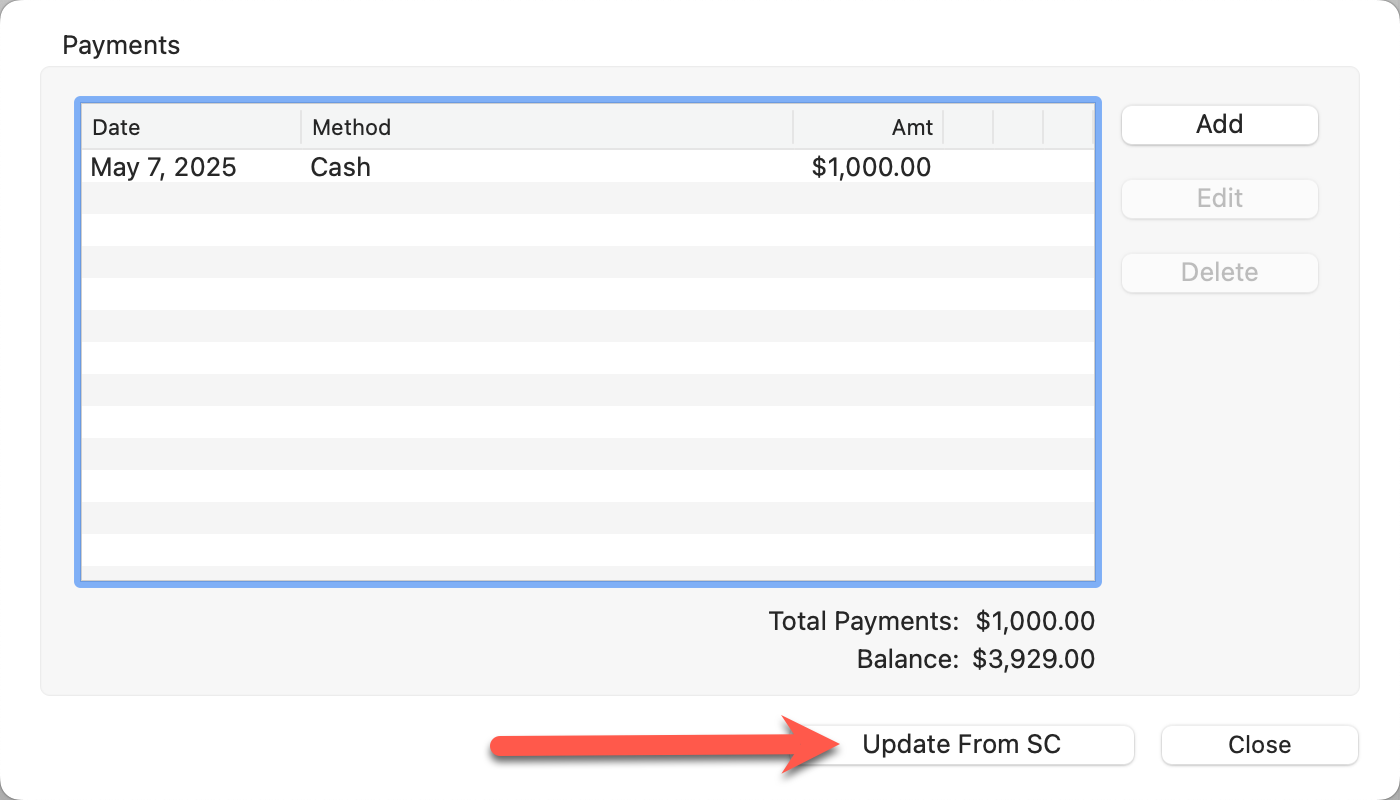Click the $1,000.00 amount in the payment row
Image resolution: width=1400 pixels, height=800 pixels.
coord(871,167)
